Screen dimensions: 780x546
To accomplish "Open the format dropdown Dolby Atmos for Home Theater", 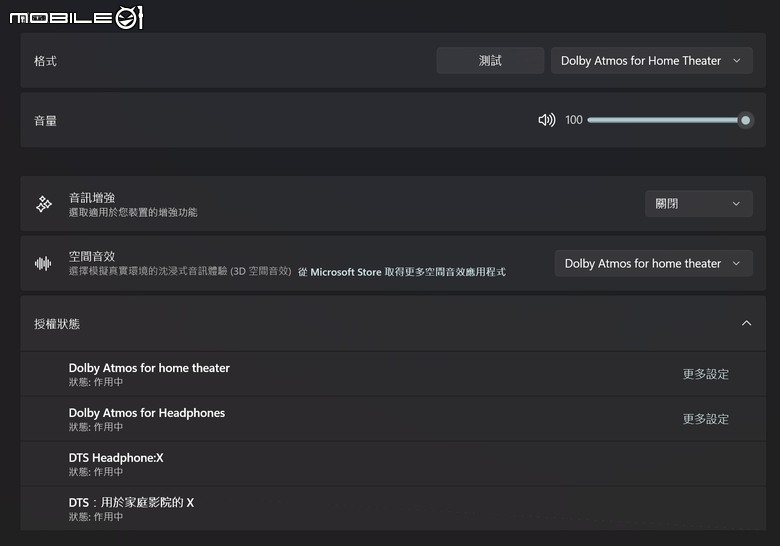I will point(651,61).
